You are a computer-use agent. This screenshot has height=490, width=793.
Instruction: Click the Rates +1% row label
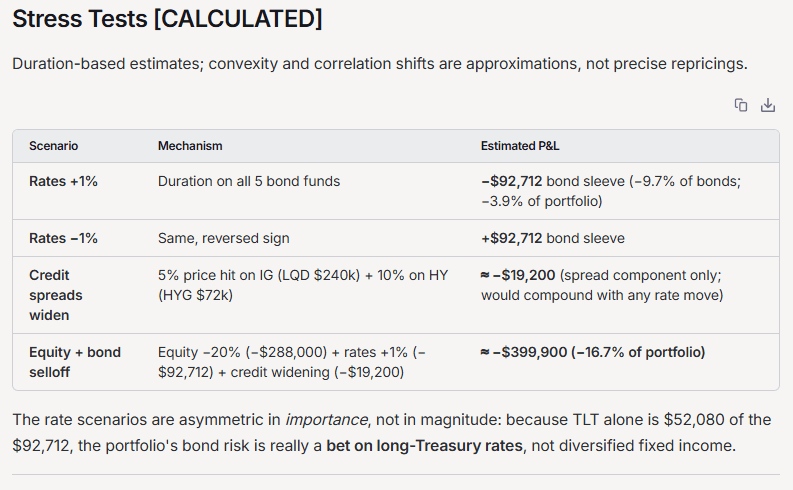63,181
